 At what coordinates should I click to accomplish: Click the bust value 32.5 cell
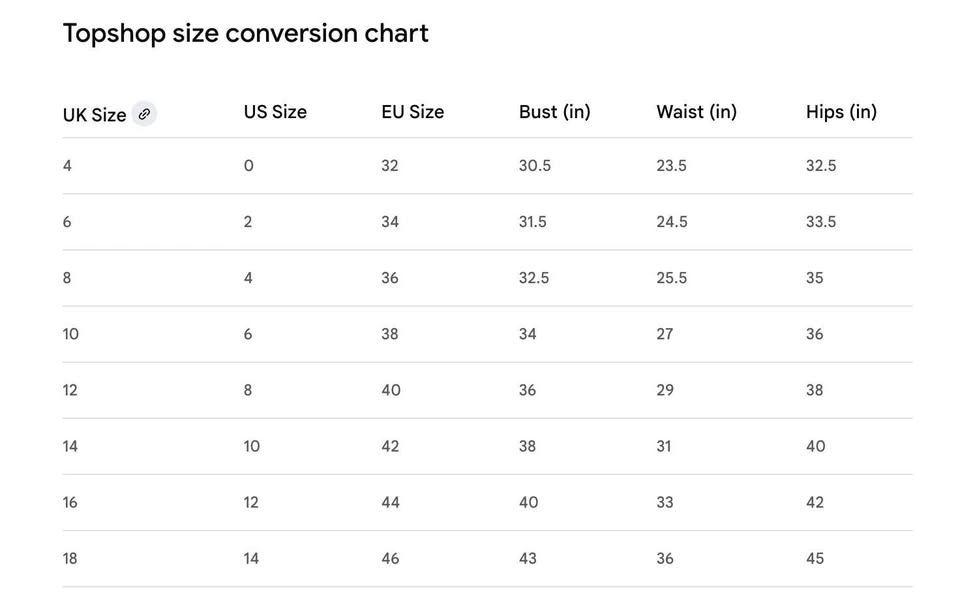pyautogui.click(x=534, y=278)
